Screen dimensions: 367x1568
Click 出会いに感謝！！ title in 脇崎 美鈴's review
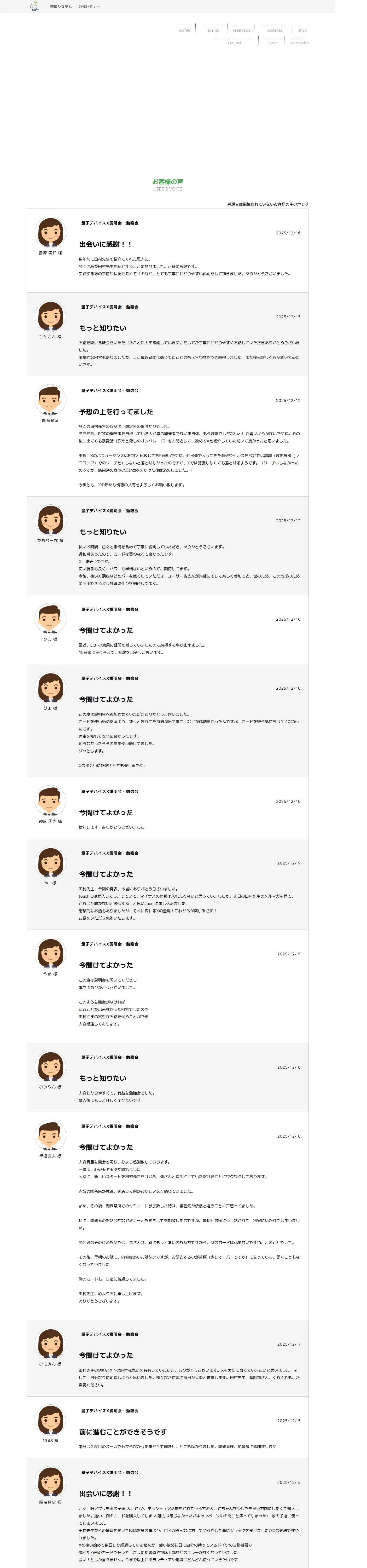point(105,244)
